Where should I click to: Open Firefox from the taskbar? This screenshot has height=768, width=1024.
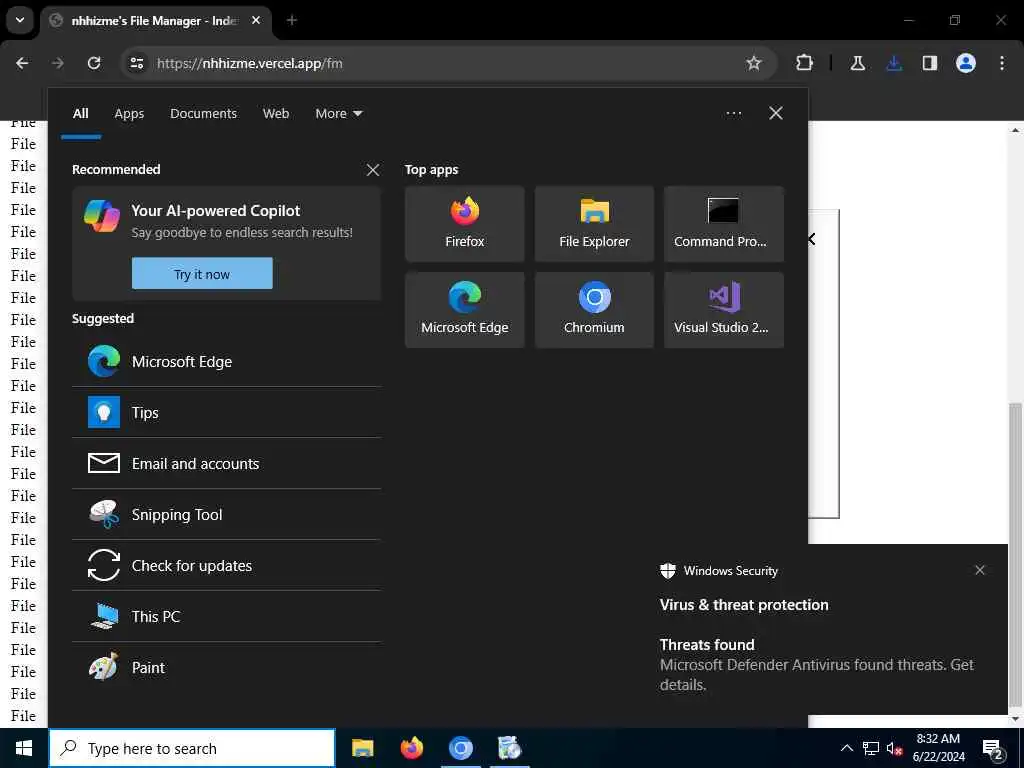pos(411,748)
